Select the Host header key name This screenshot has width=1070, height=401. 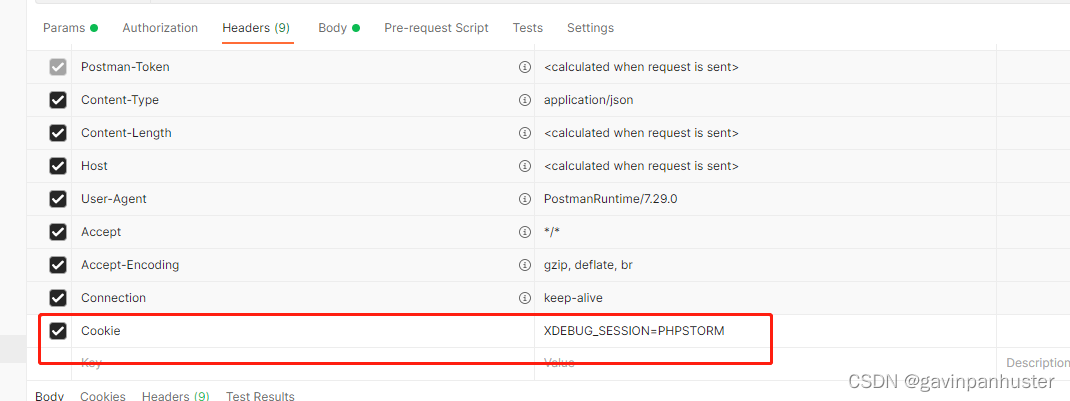pos(94,166)
